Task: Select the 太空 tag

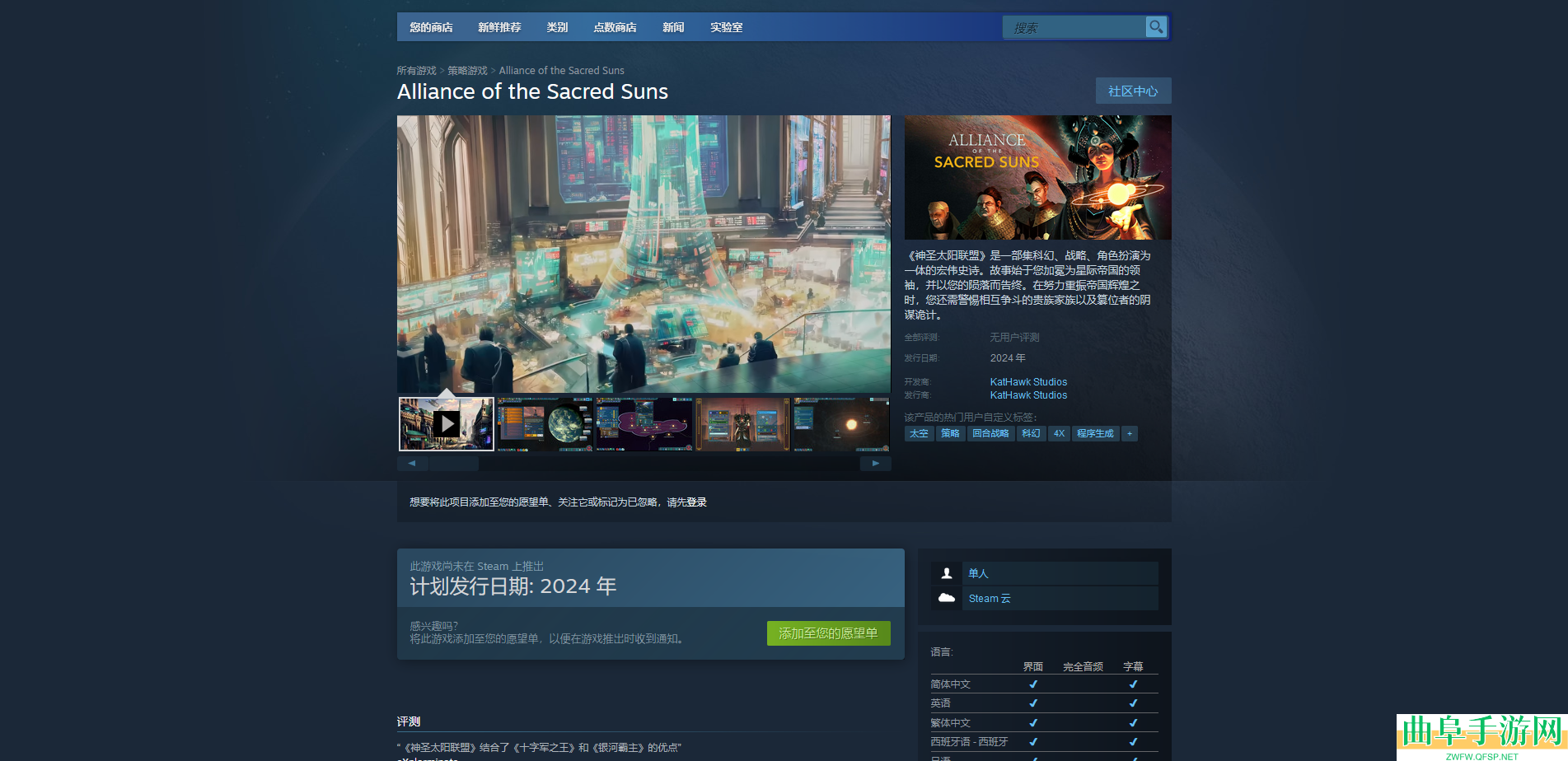Action: point(919,433)
